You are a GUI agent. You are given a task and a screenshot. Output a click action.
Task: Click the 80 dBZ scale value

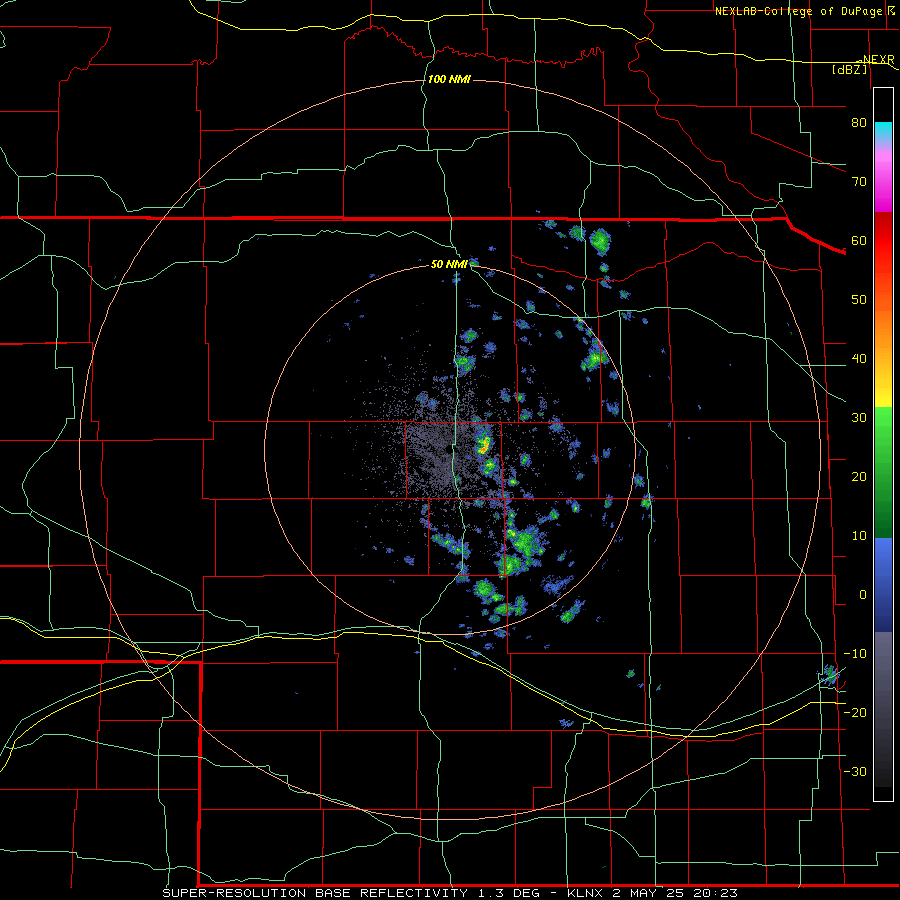point(859,122)
